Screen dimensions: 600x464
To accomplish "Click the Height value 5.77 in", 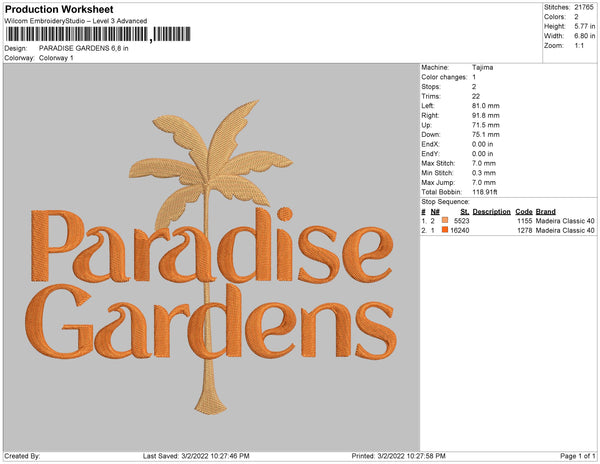I will click(585, 26).
